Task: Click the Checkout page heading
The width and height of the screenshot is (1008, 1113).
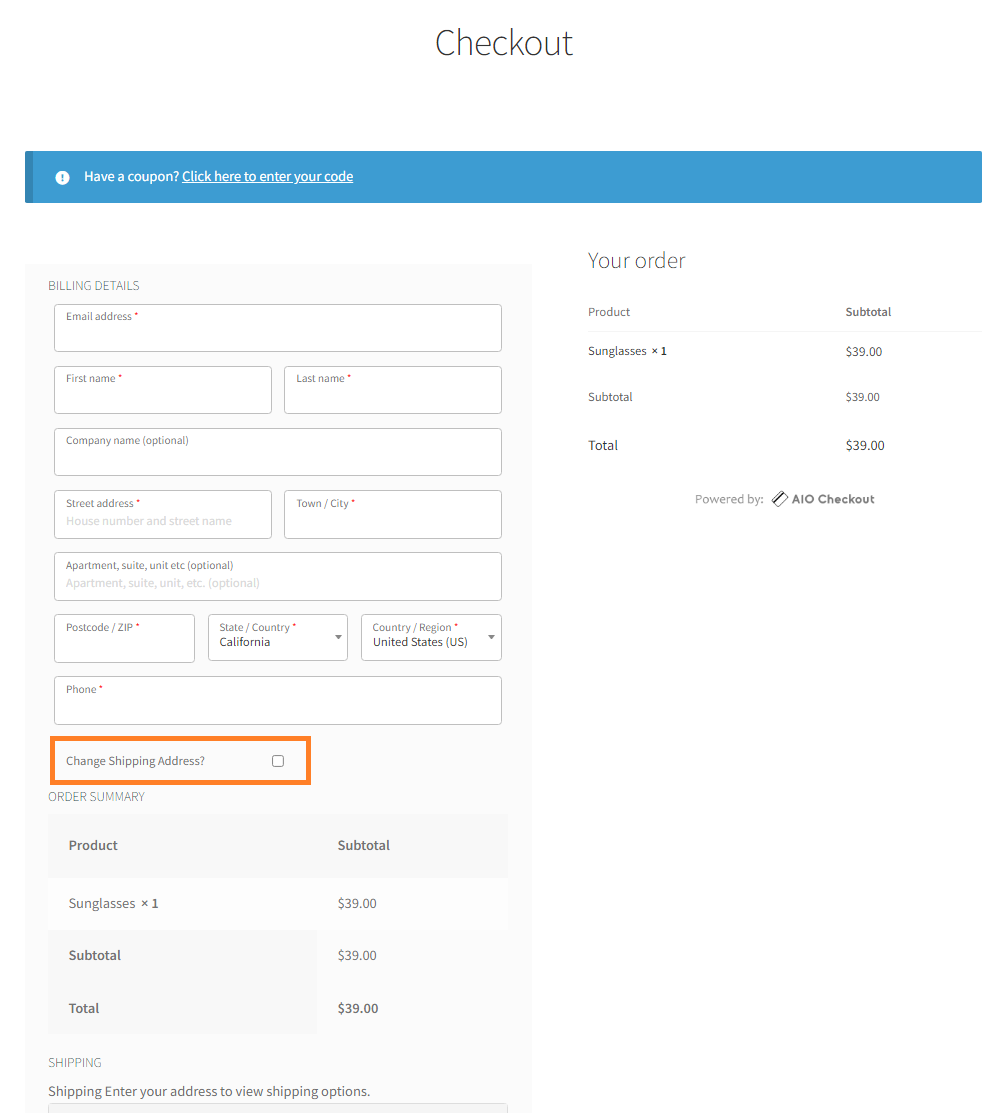Action: coord(504,43)
